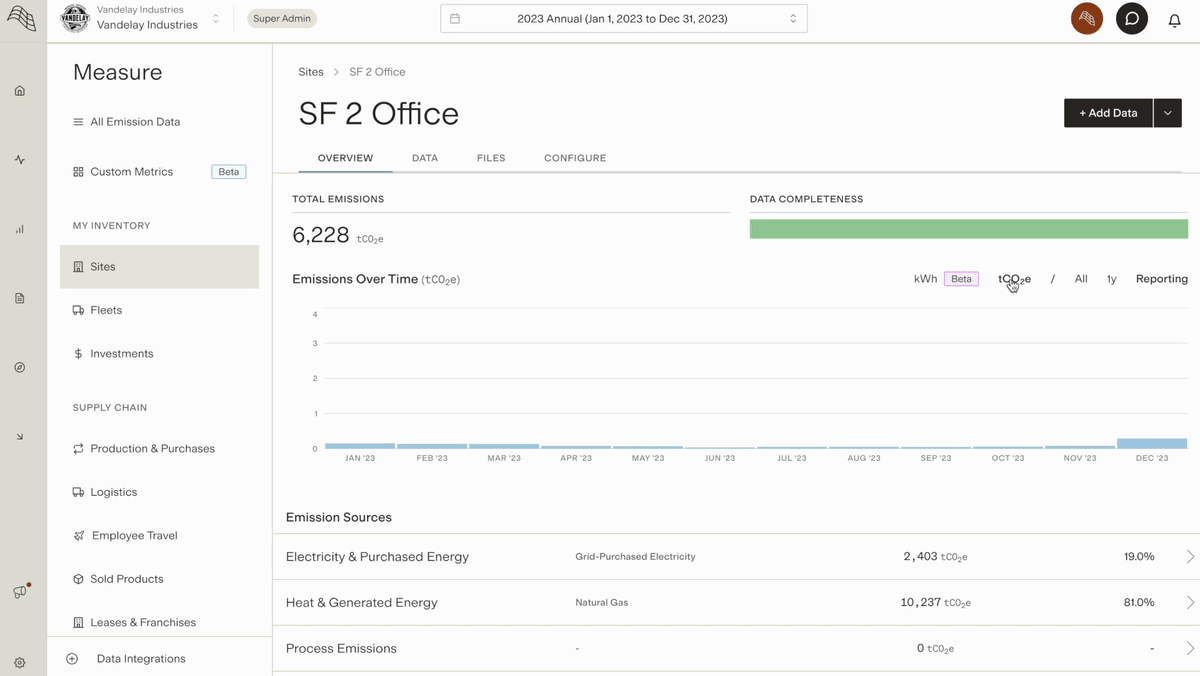Image resolution: width=1200 pixels, height=676 pixels.
Task: Click the DEC '23 emissions bar
Action: (1152, 443)
